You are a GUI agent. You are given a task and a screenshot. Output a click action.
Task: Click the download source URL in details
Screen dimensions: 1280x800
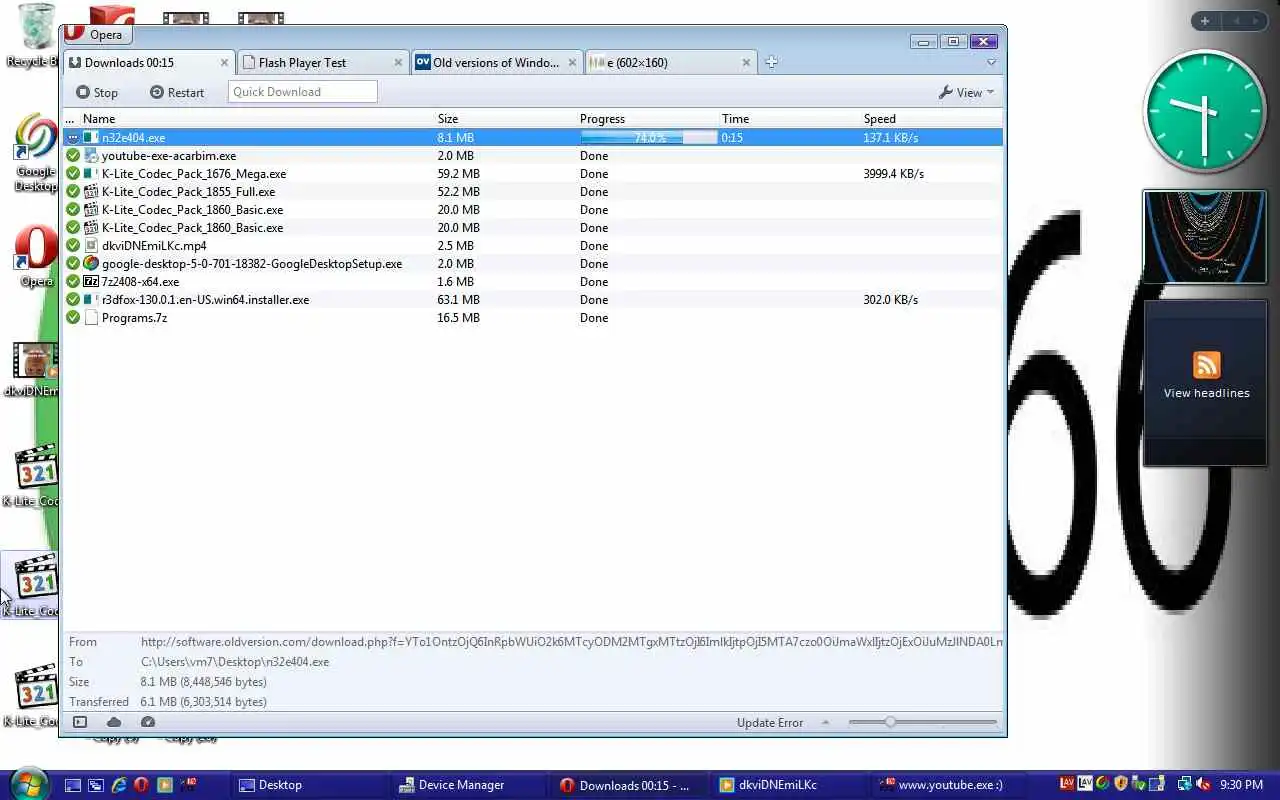pos(572,642)
